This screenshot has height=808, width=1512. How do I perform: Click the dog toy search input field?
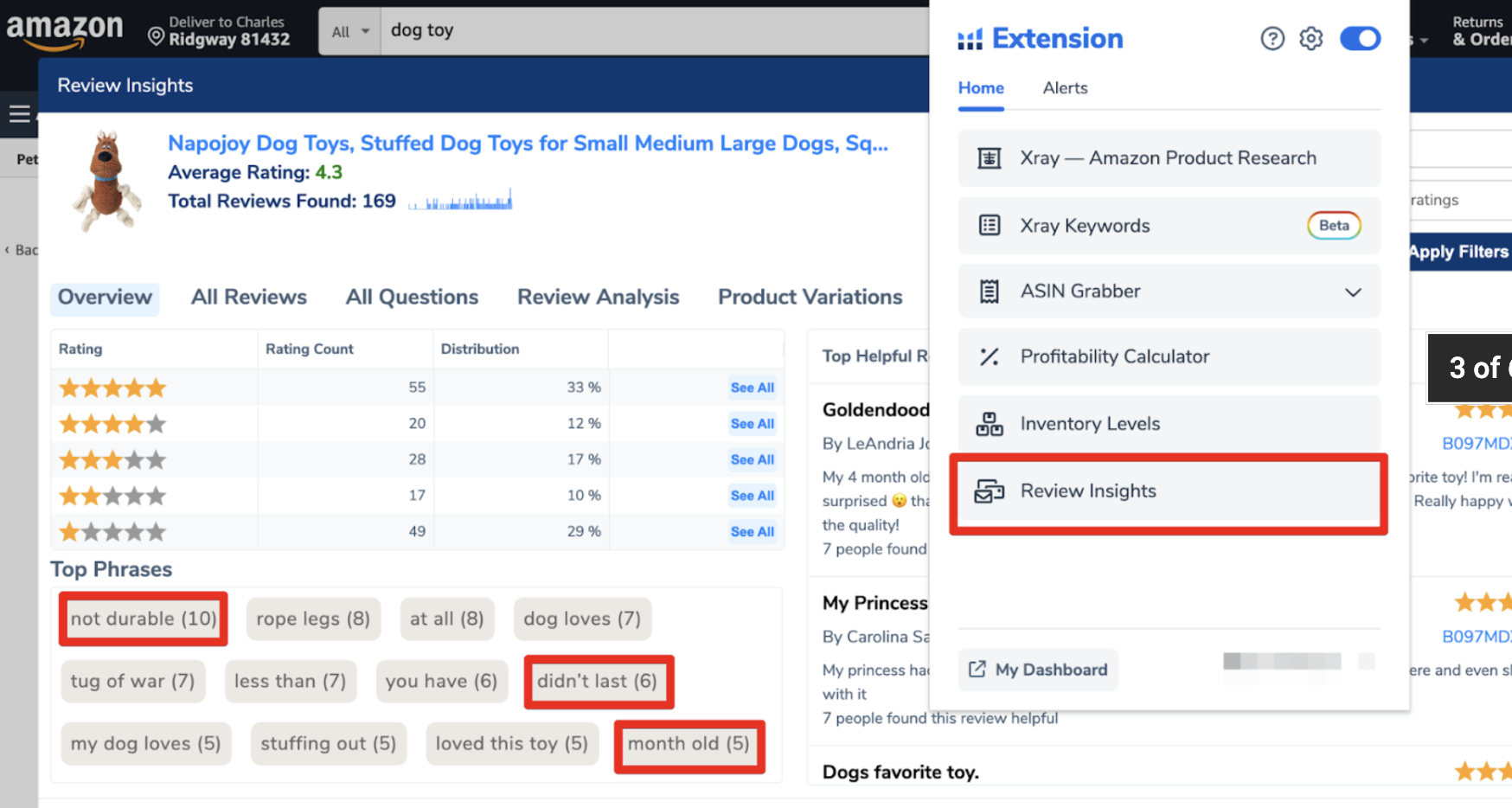click(654, 31)
